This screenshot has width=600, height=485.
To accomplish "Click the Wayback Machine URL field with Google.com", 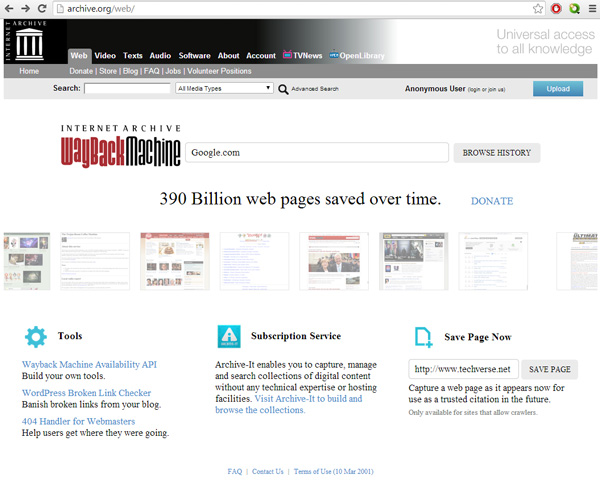I will 317,153.
